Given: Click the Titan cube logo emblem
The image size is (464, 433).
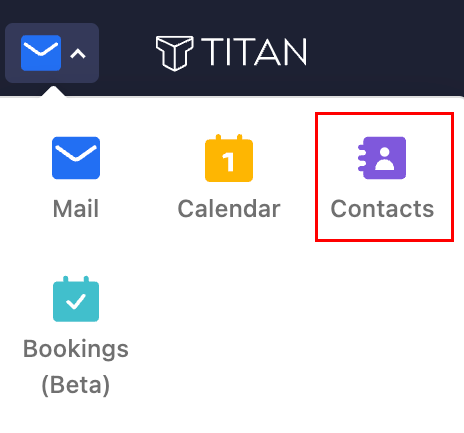Looking at the screenshot, I should click(175, 53).
